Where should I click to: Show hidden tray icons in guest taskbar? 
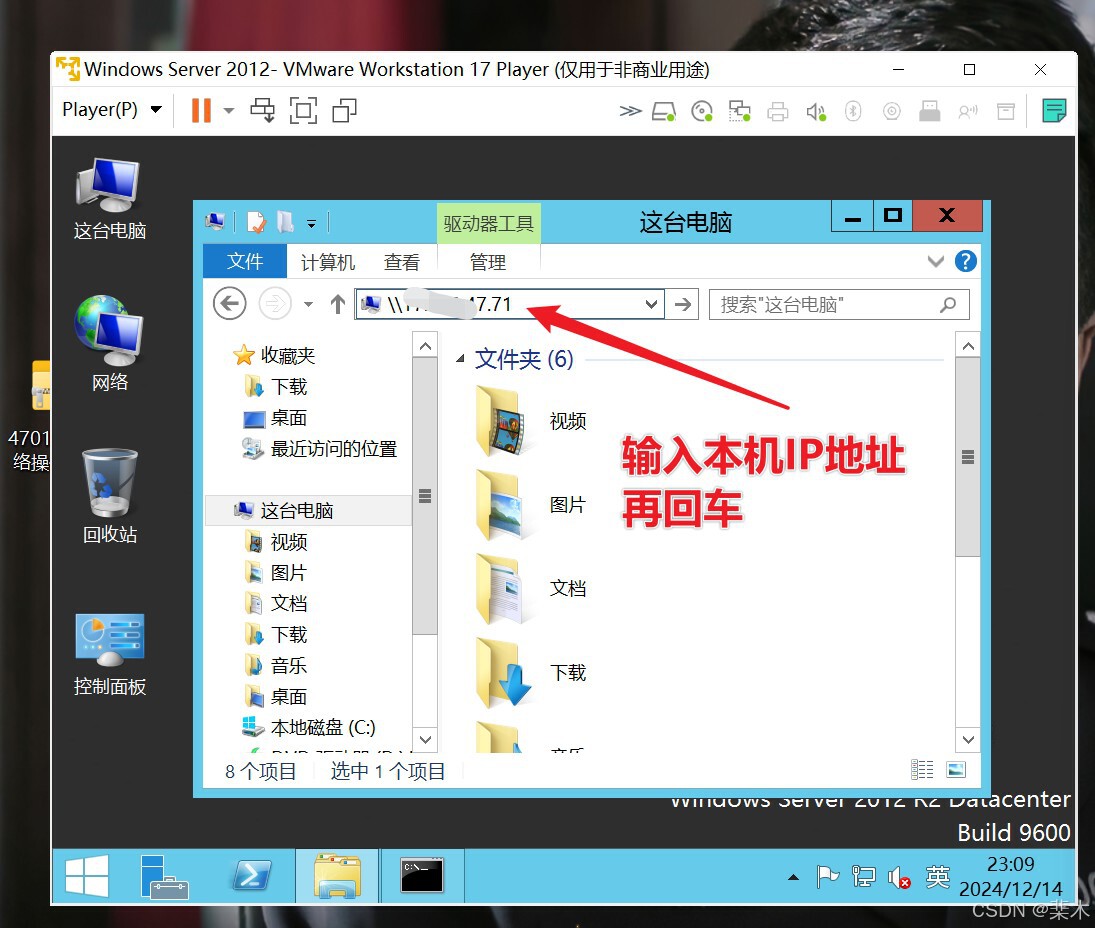(793, 877)
